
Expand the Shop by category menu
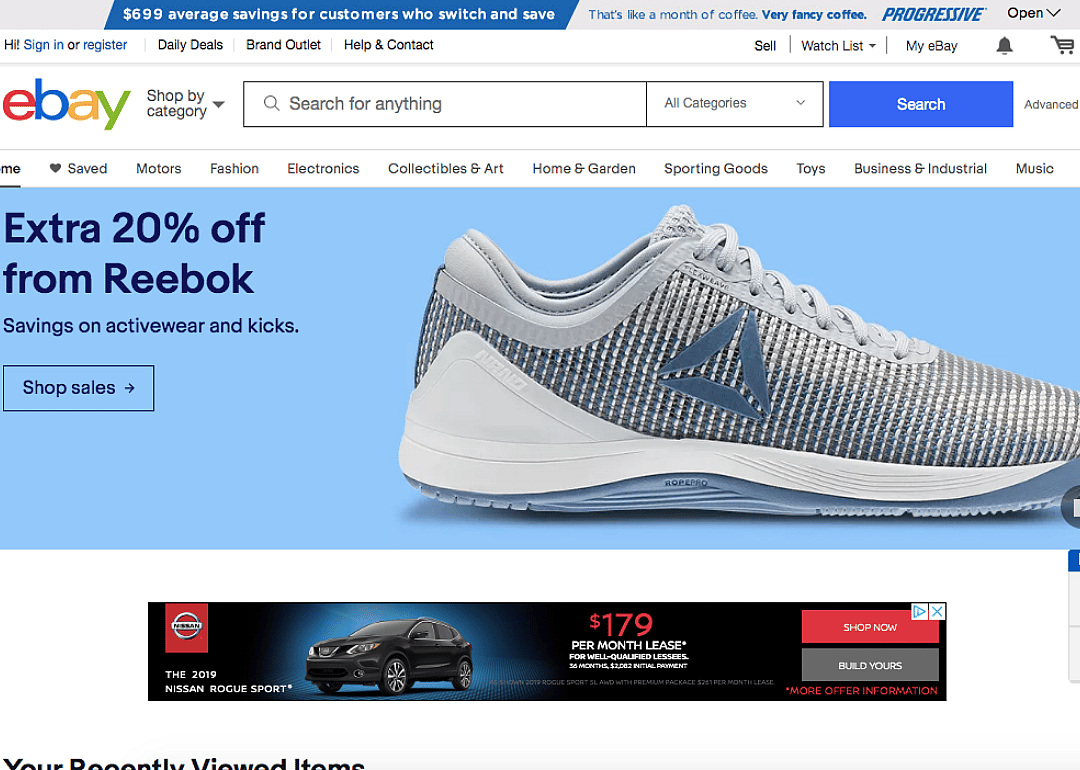tap(185, 103)
